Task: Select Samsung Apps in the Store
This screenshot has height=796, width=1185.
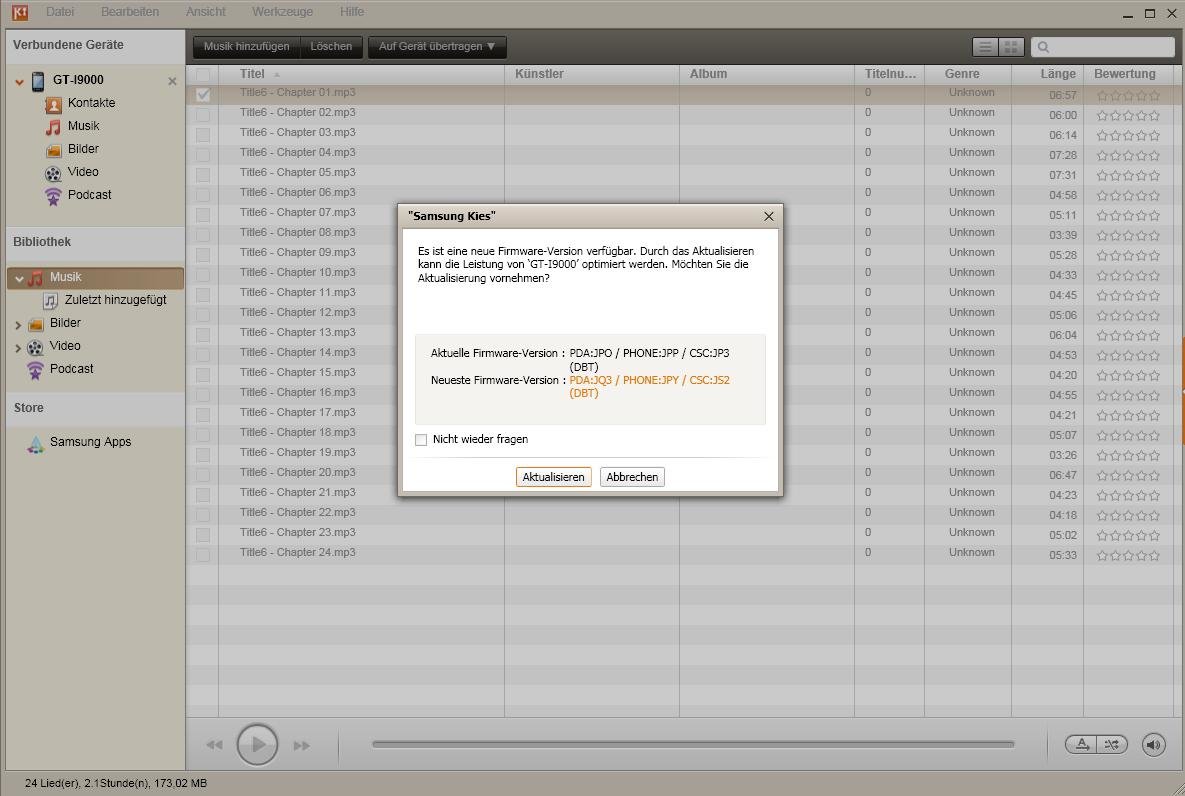Action: tap(91, 442)
